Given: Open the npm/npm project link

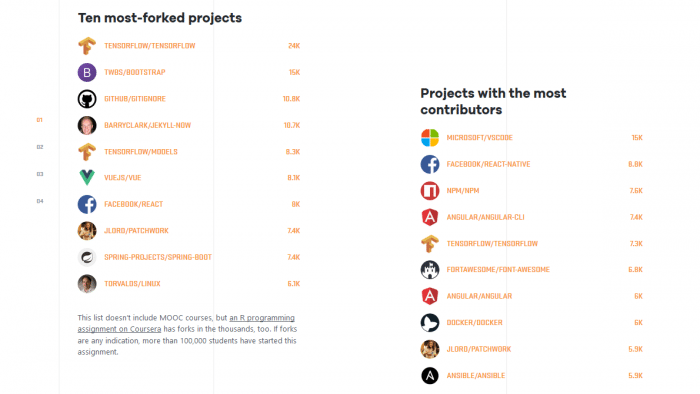Looking at the screenshot, I should pyautogui.click(x=463, y=191).
